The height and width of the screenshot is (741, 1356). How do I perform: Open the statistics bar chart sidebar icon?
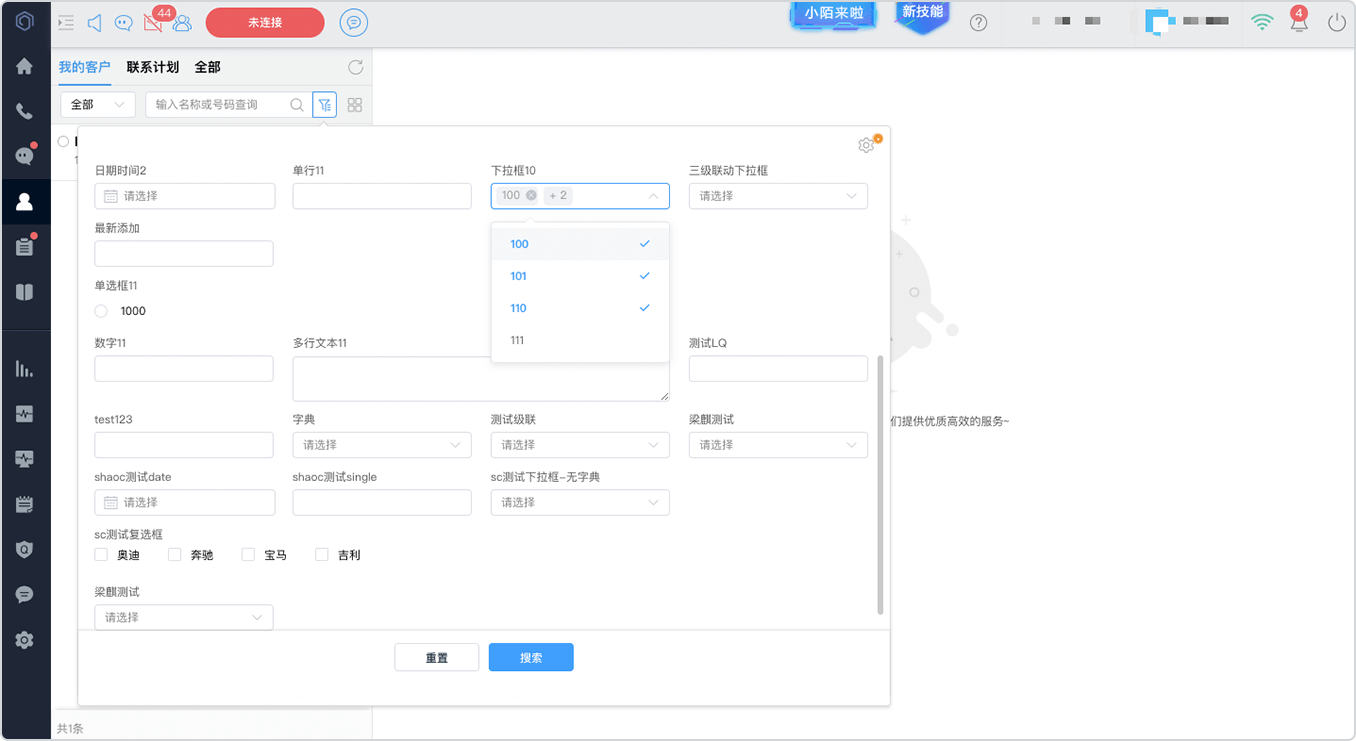click(24, 369)
